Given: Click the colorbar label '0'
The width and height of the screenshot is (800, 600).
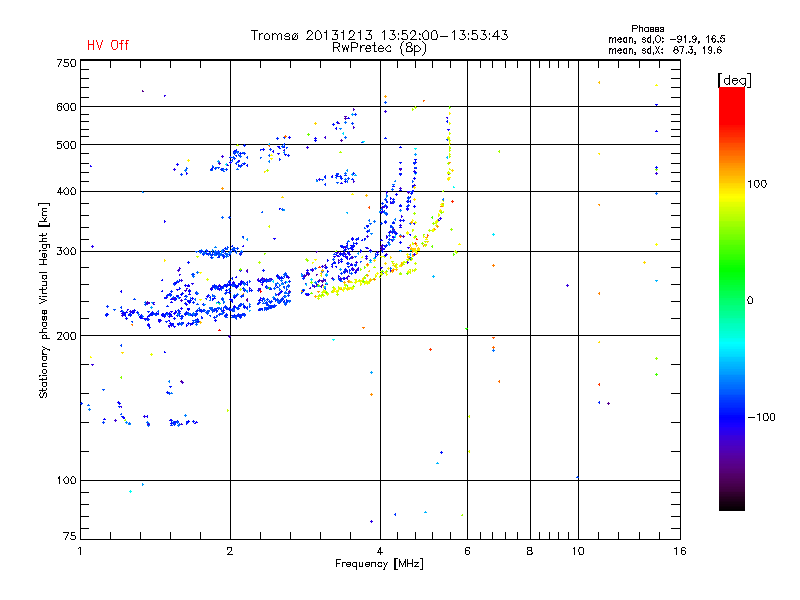Looking at the screenshot, I should [749, 301].
